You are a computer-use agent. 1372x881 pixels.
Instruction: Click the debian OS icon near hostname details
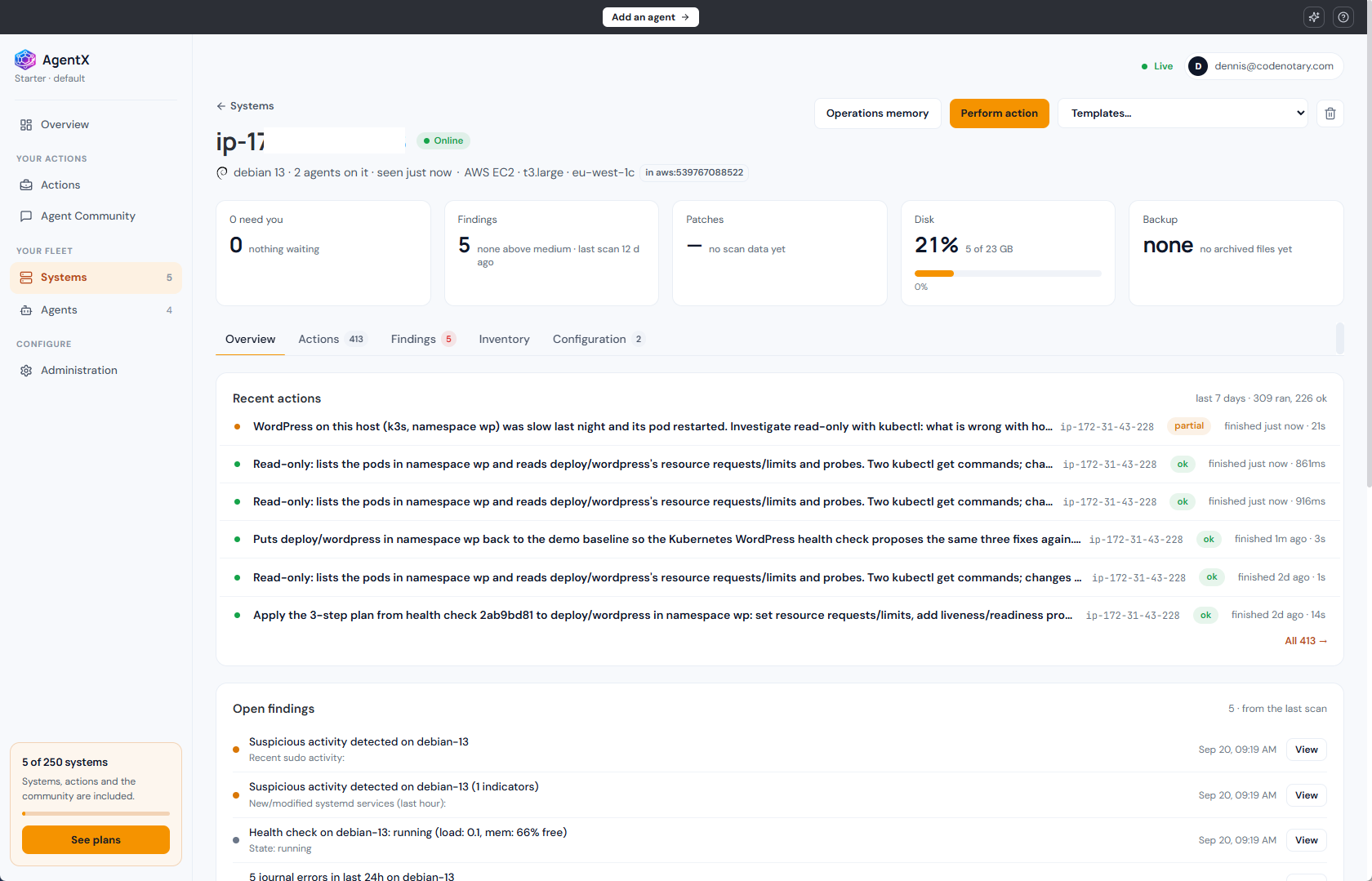click(222, 172)
